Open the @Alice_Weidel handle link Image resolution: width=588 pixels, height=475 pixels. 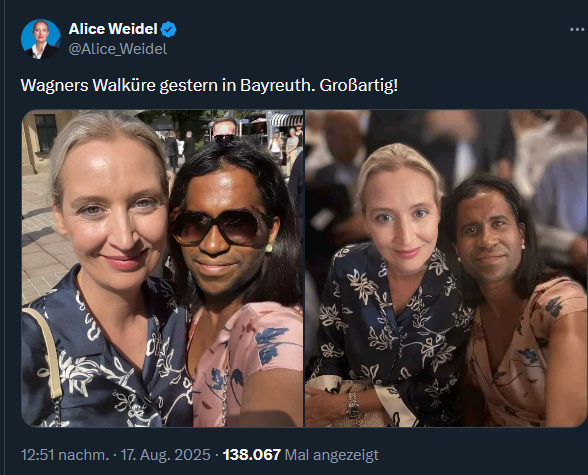click(118, 49)
